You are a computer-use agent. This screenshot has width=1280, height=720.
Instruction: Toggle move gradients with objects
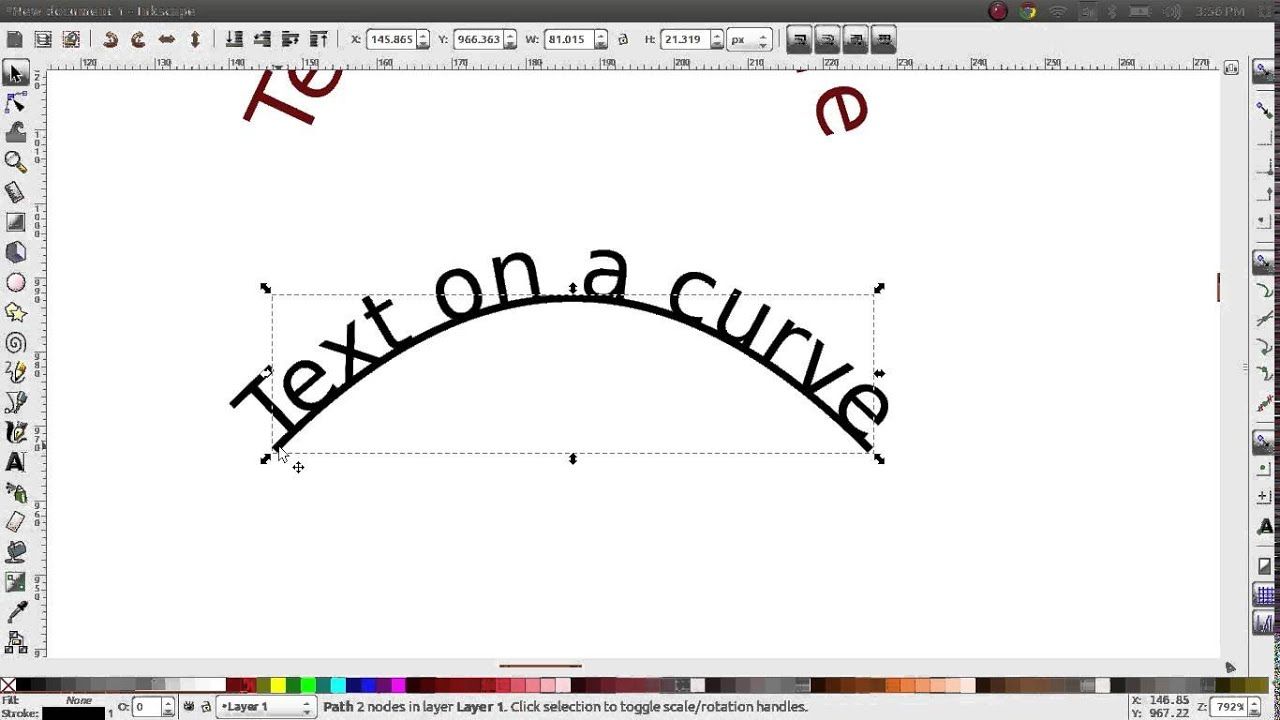pyautogui.click(x=855, y=40)
